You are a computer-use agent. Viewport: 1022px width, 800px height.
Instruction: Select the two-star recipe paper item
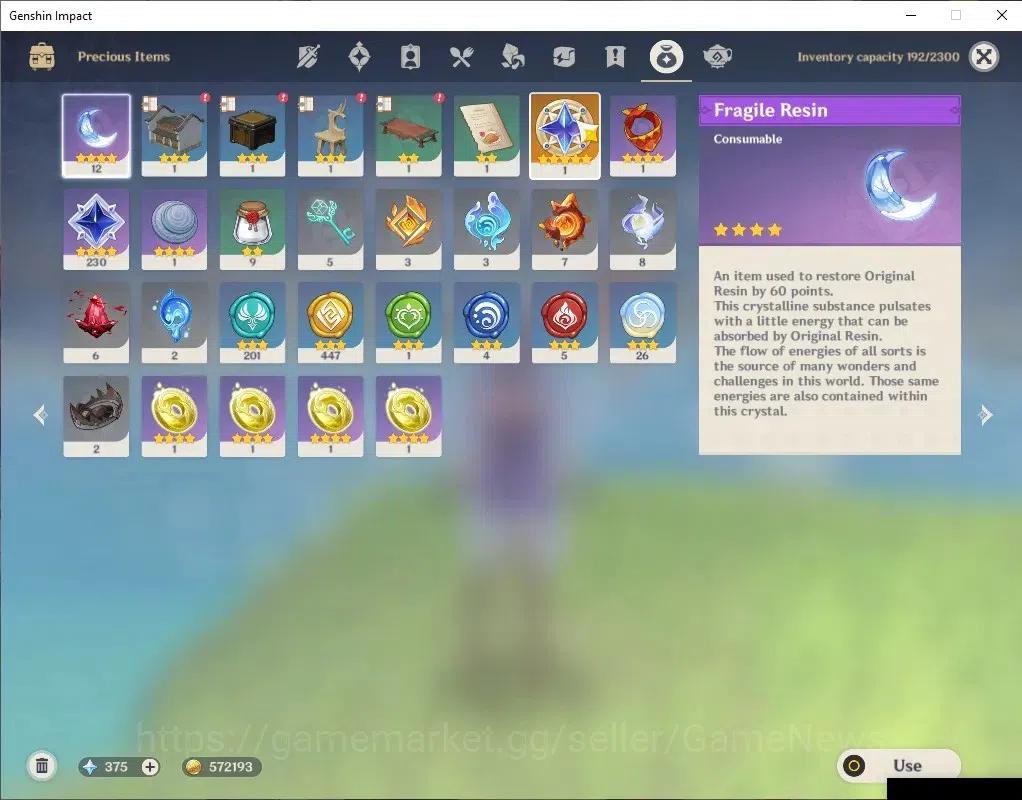(487, 136)
